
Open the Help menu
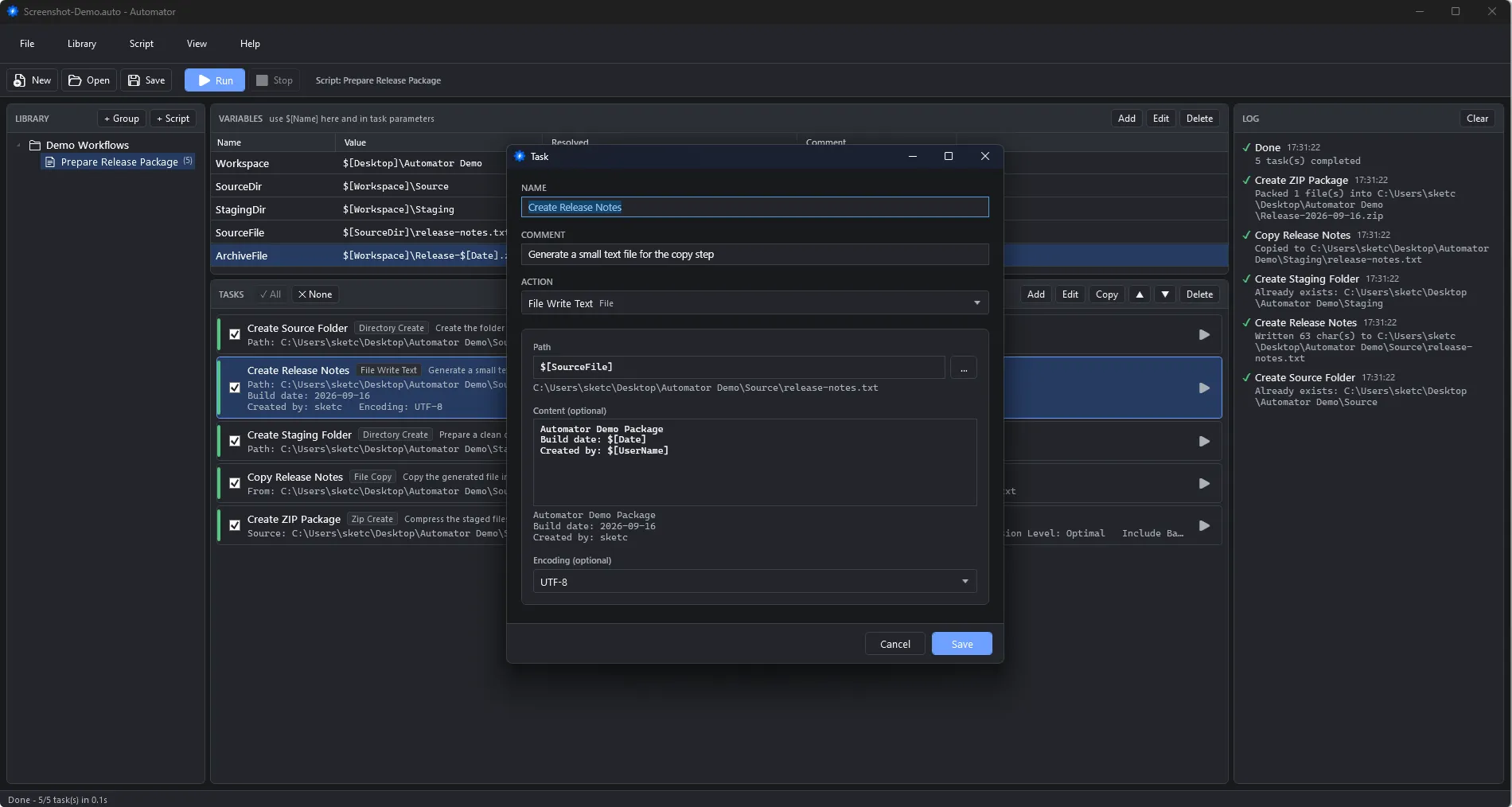point(250,44)
